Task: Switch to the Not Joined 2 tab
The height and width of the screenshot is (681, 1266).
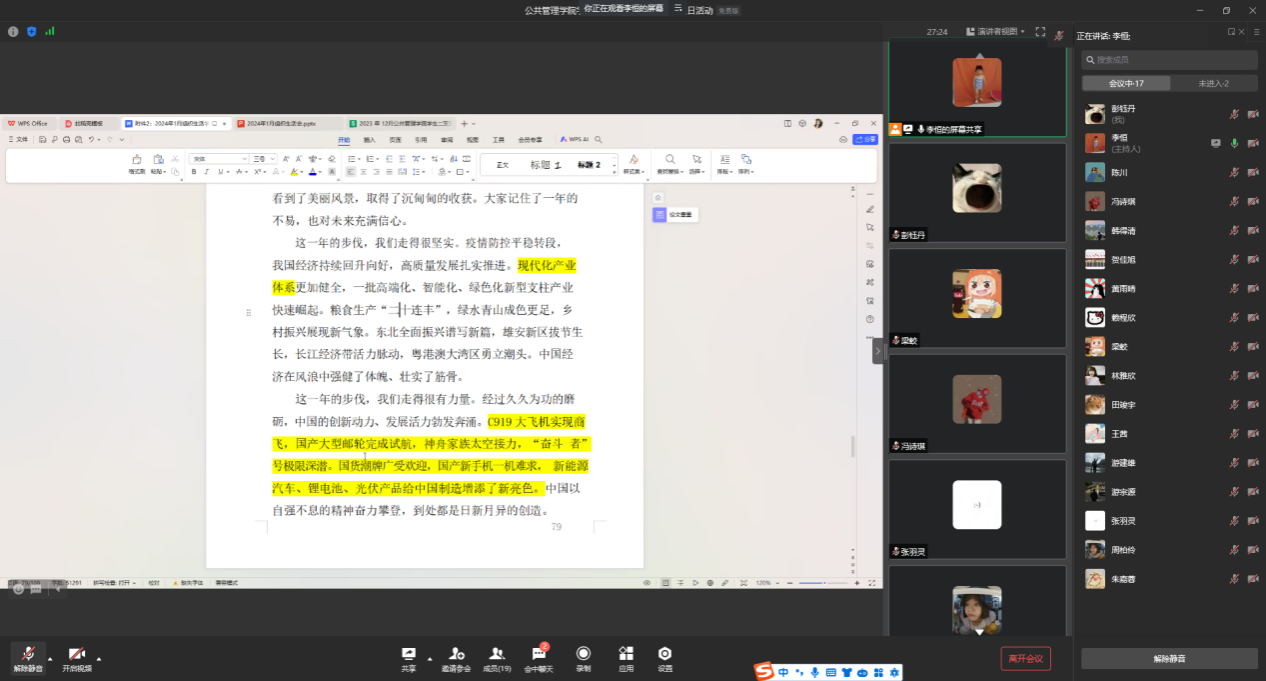Action: pos(1213,83)
